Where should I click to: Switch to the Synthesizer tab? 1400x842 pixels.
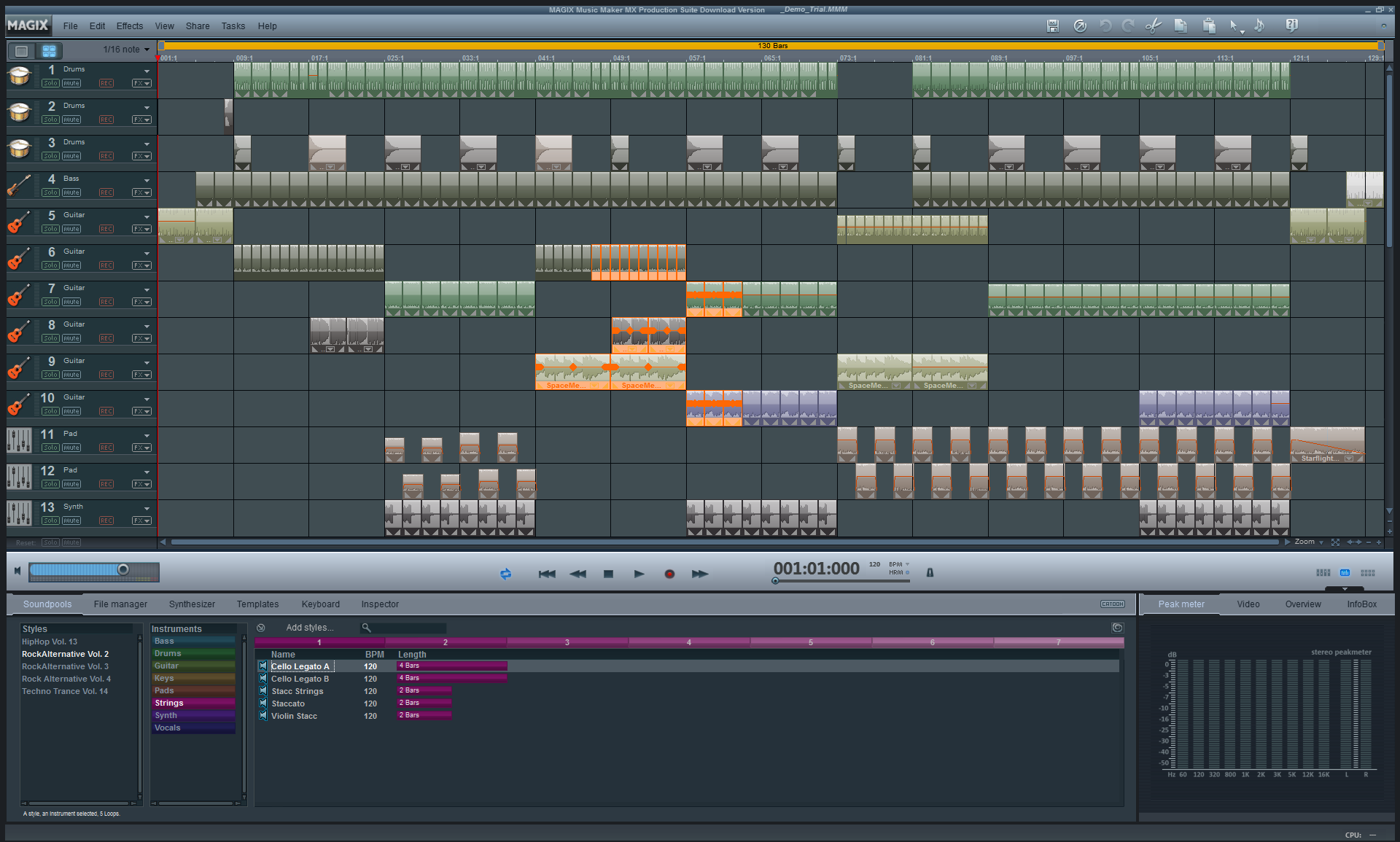tap(192, 604)
